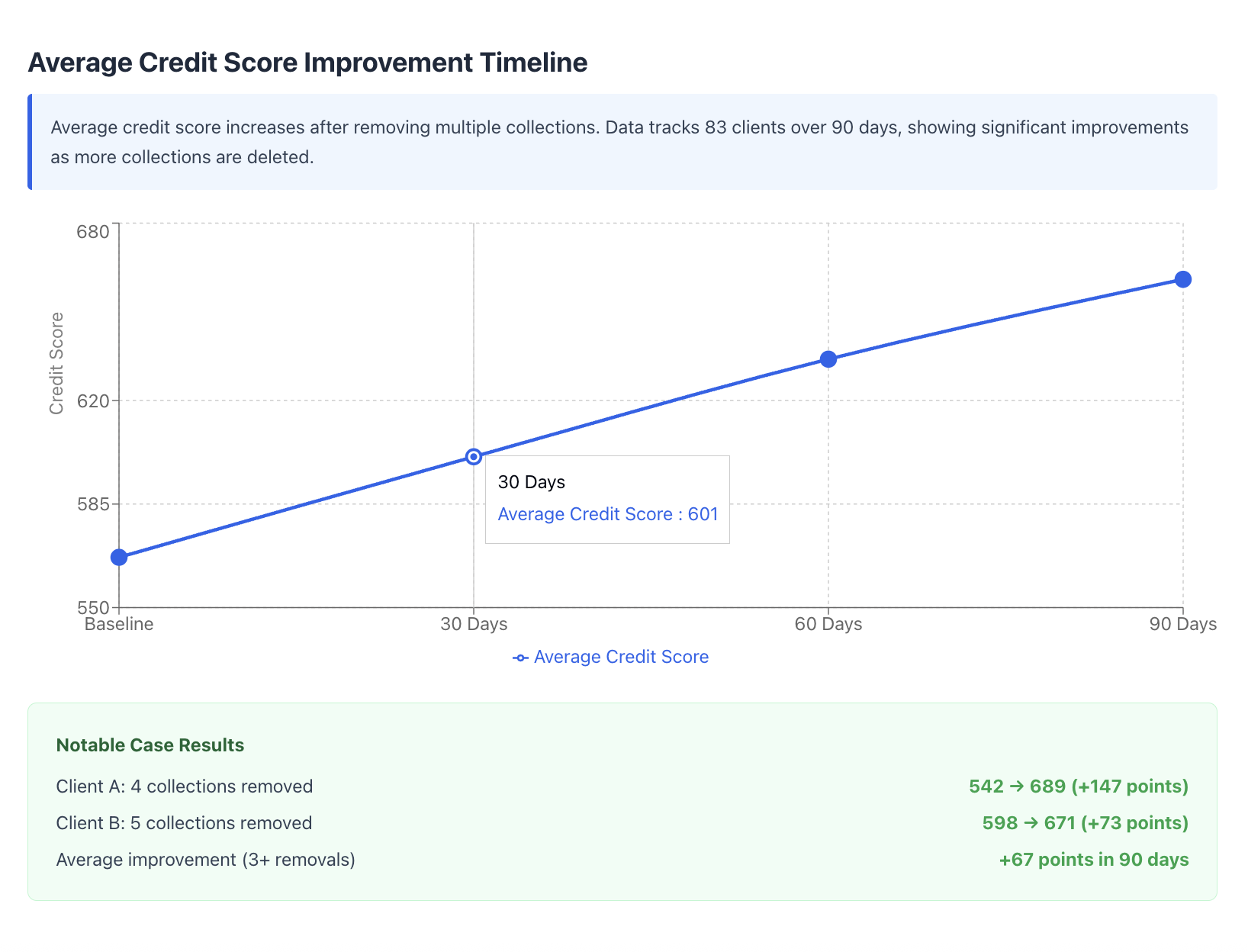1248x952 pixels.
Task: Click the chart title 'Average Credit Score Improvement Timeline'
Action: [307, 62]
